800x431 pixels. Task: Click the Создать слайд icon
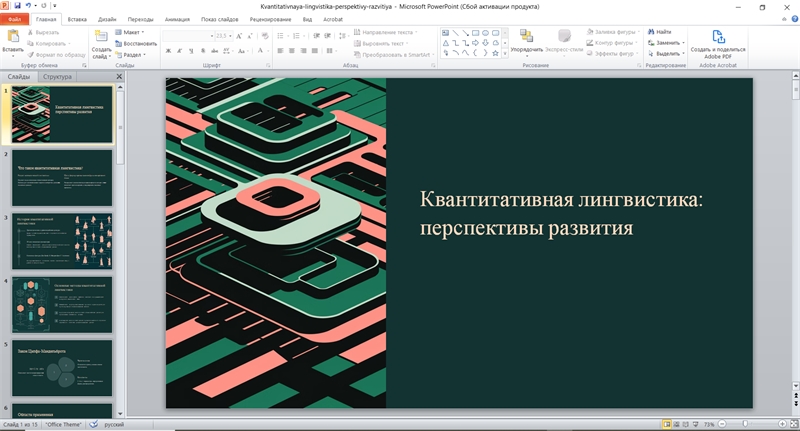101,37
